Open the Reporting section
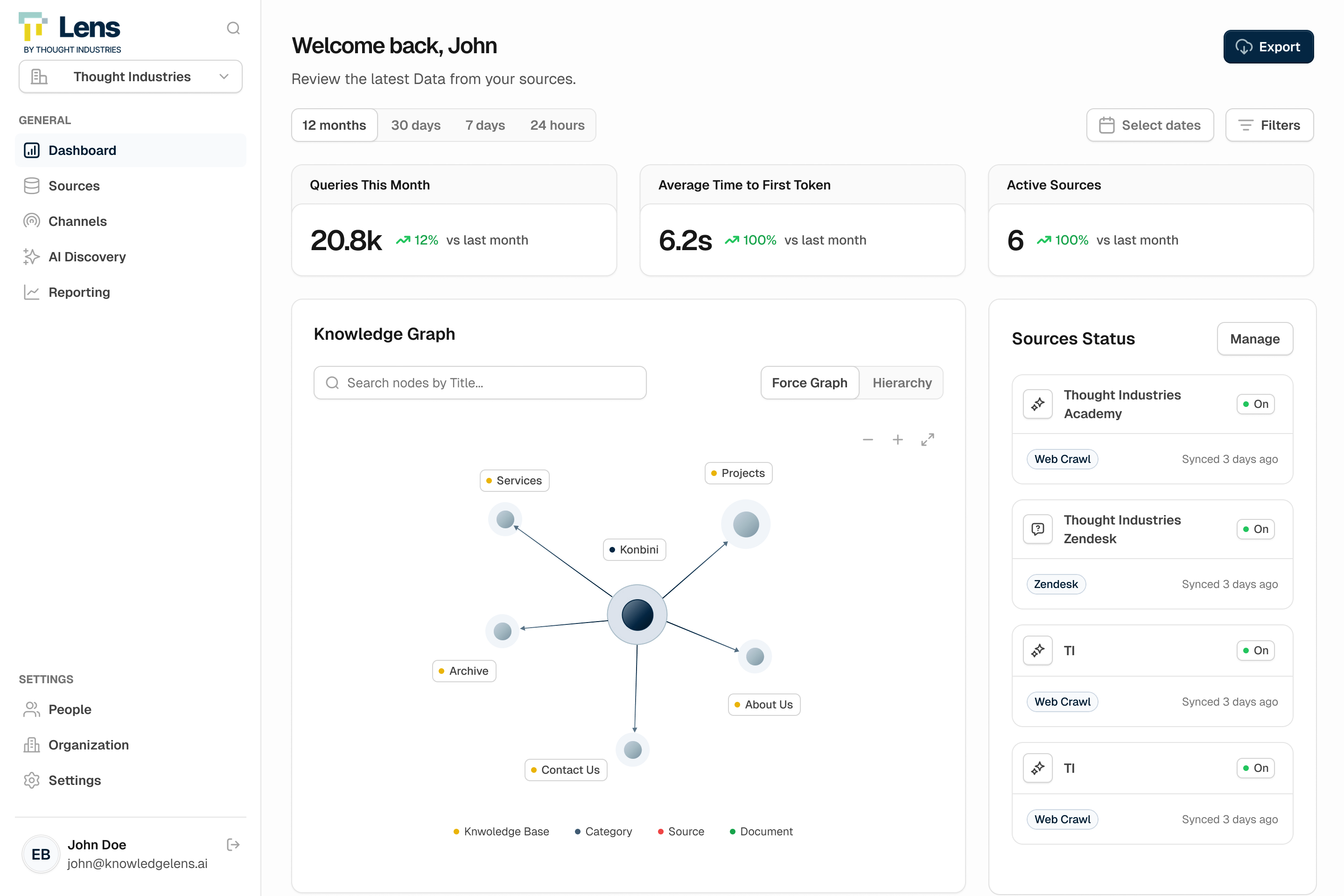 click(130, 292)
